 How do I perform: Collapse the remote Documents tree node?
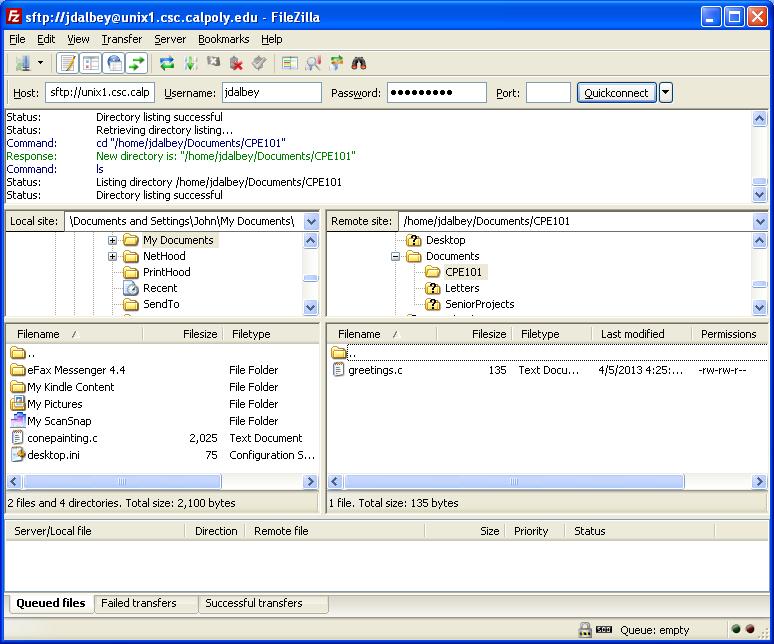pos(395,256)
